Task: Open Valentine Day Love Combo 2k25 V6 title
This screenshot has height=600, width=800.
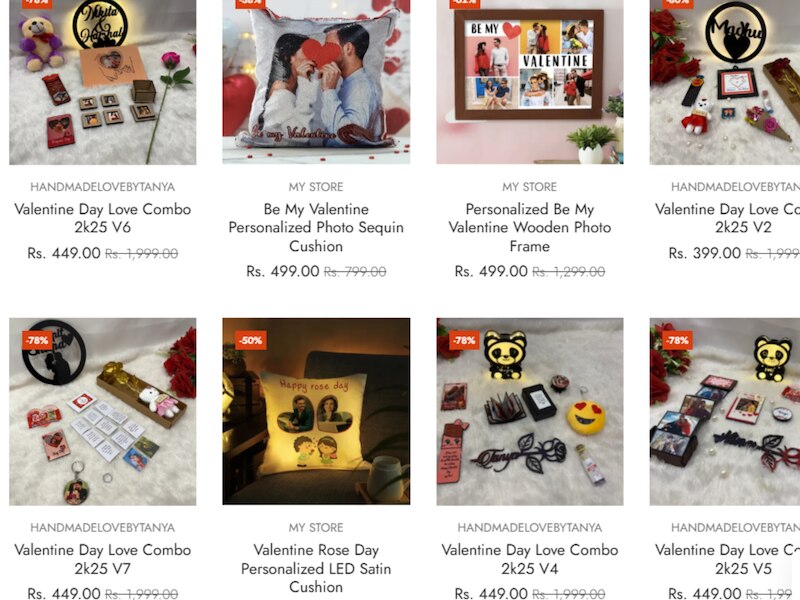Action: tap(103, 218)
